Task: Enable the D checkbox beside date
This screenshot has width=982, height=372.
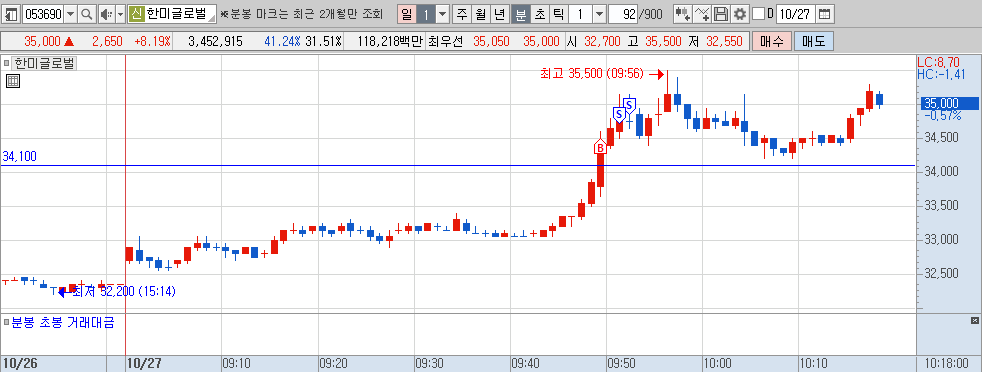Action: click(x=758, y=13)
